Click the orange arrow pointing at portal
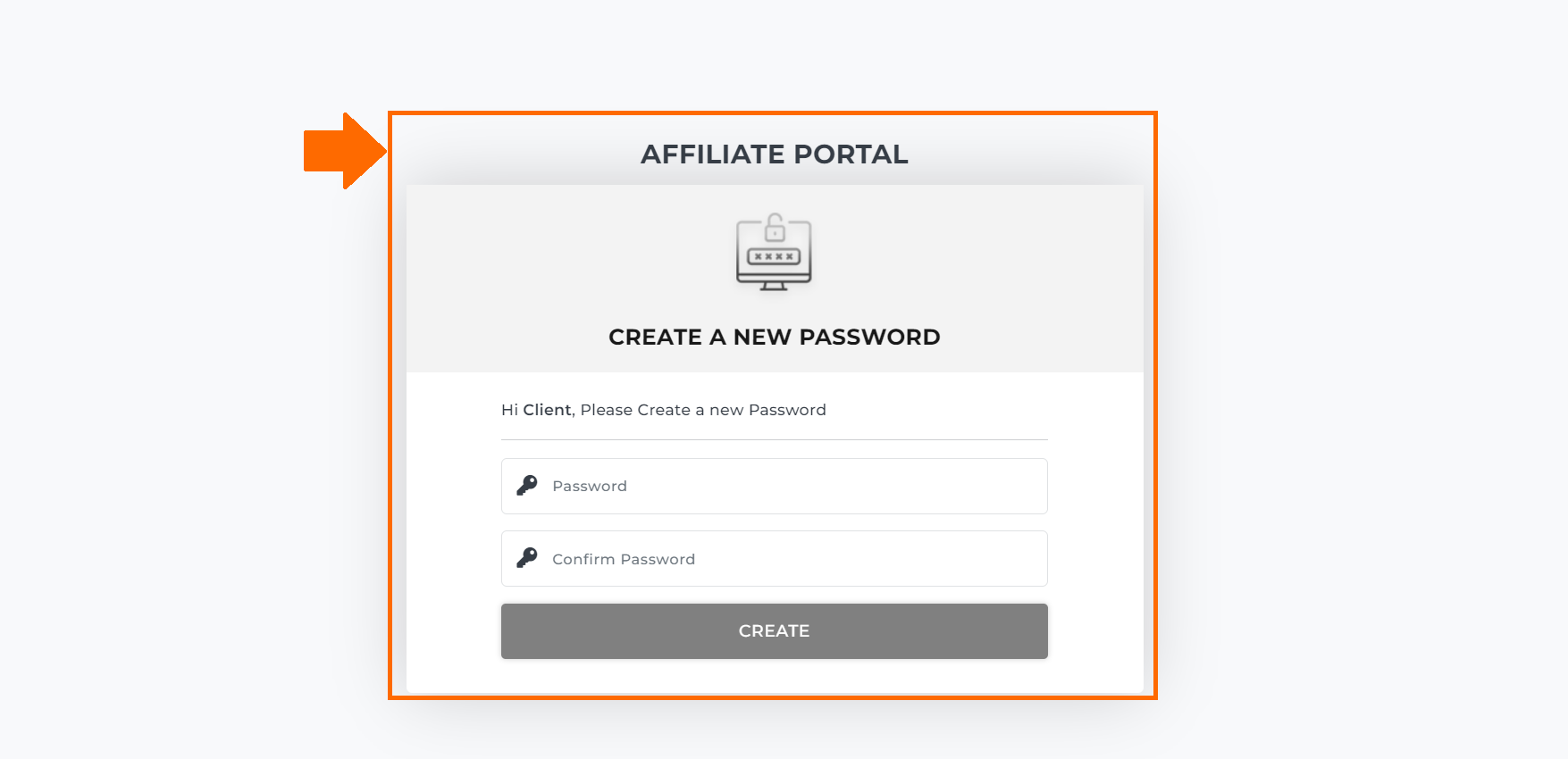This screenshot has width=1568, height=759. pos(345,150)
